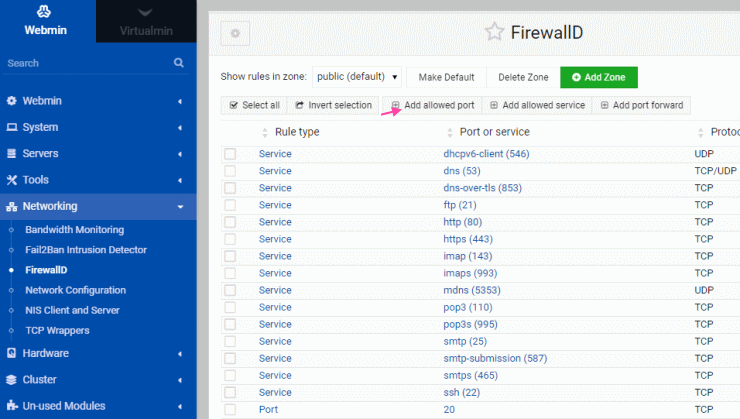Click the Tools wrench icon
This screenshot has height=419, width=740.
click(x=11, y=180)
